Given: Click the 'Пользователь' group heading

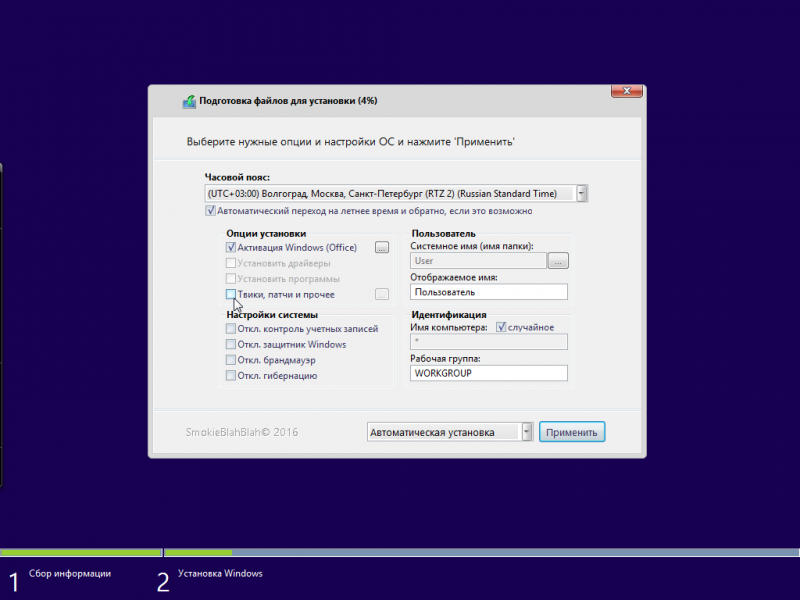Looking at the screenshot, I should (x=443, y=233).
